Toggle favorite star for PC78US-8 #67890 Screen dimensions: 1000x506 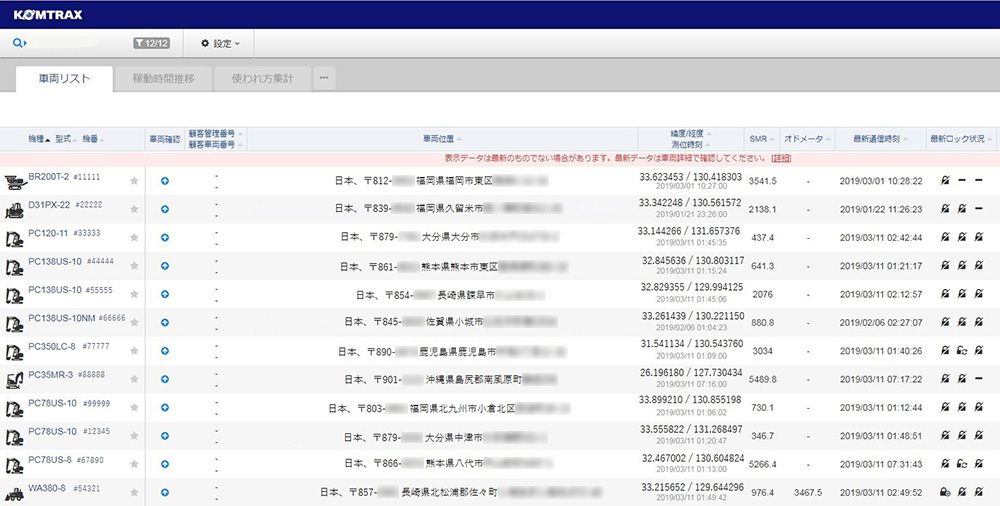(134, 464)
